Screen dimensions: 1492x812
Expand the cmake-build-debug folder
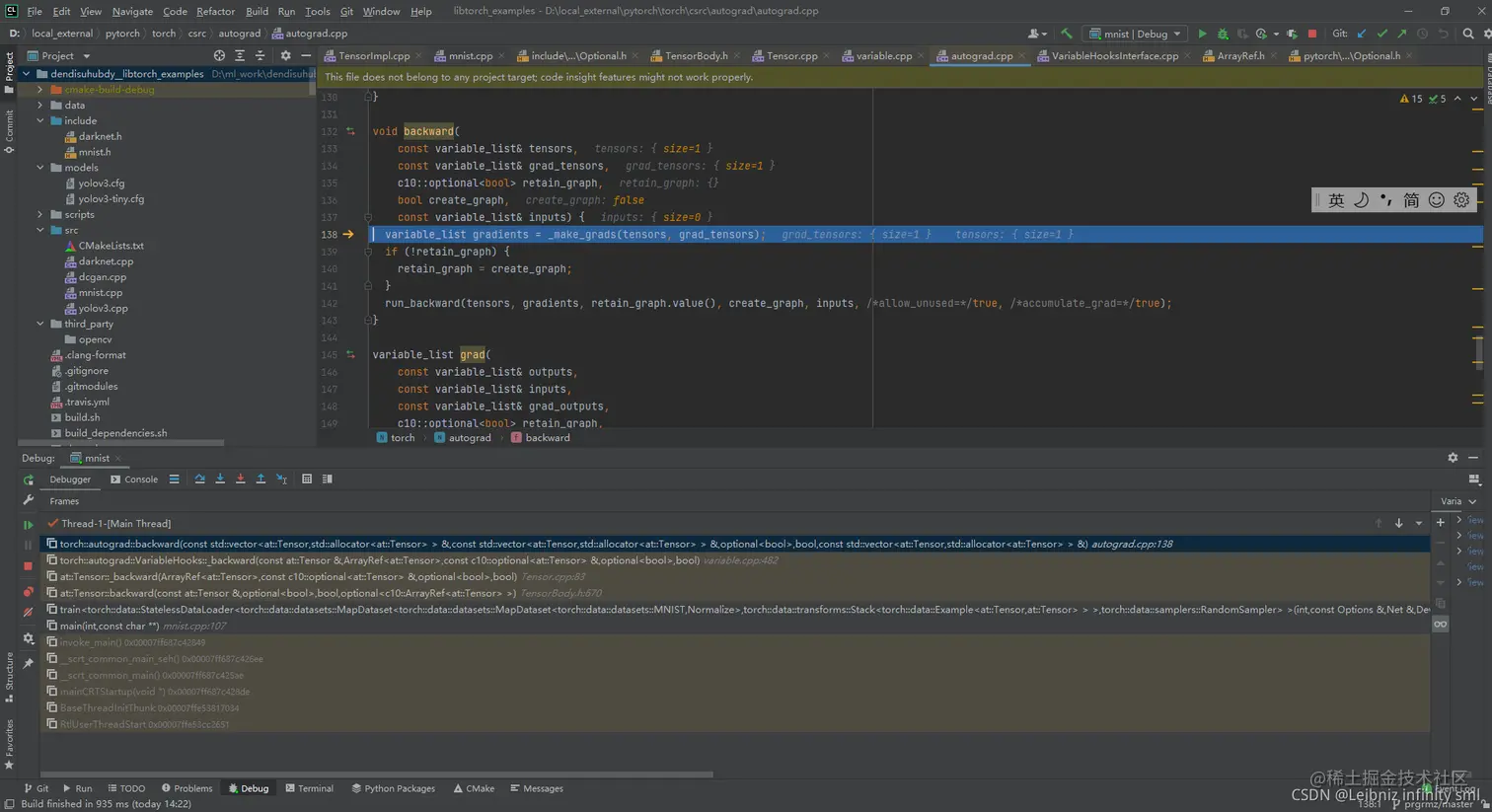(x=40, y=90)
